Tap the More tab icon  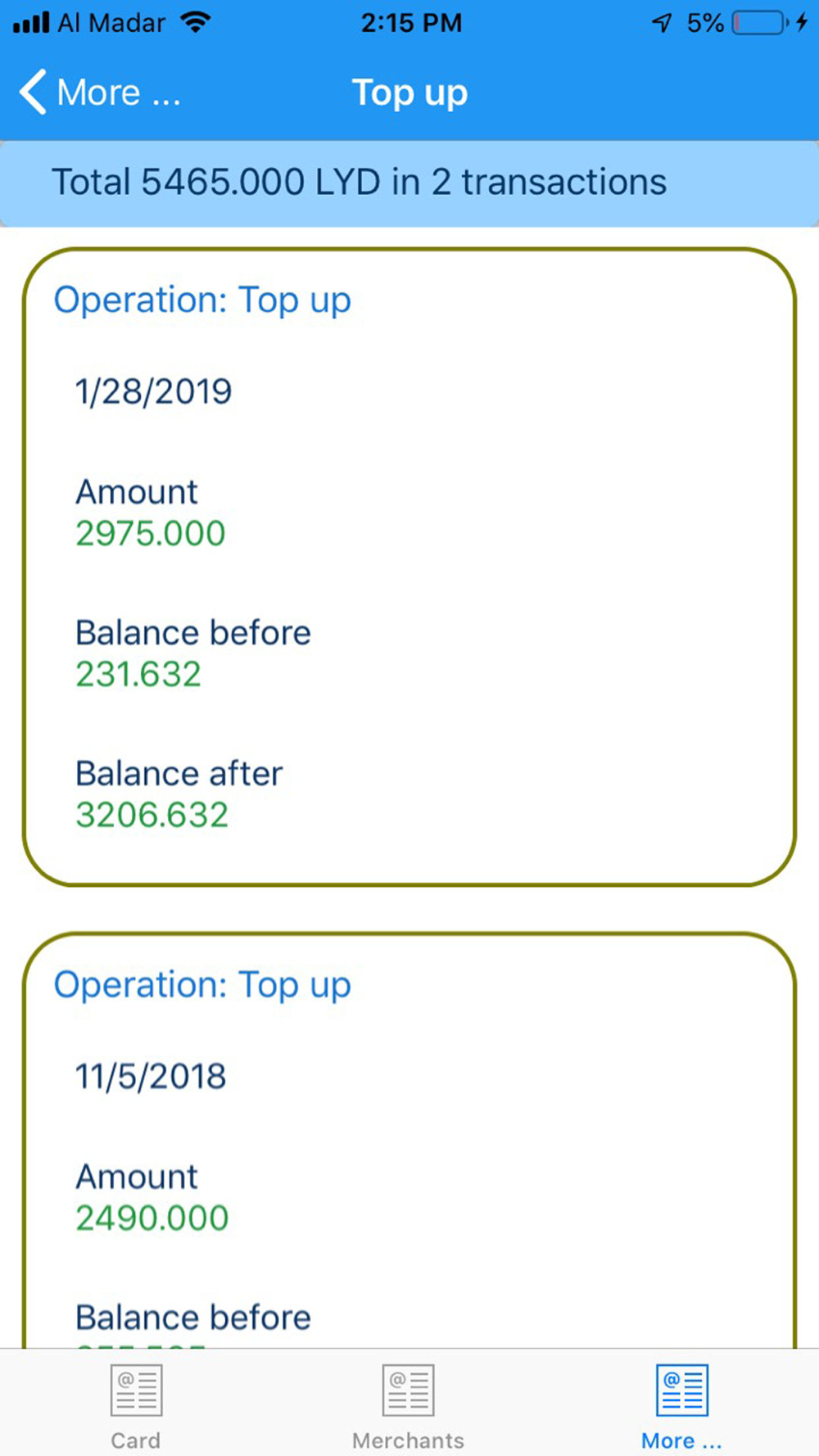coord(681,1390)
